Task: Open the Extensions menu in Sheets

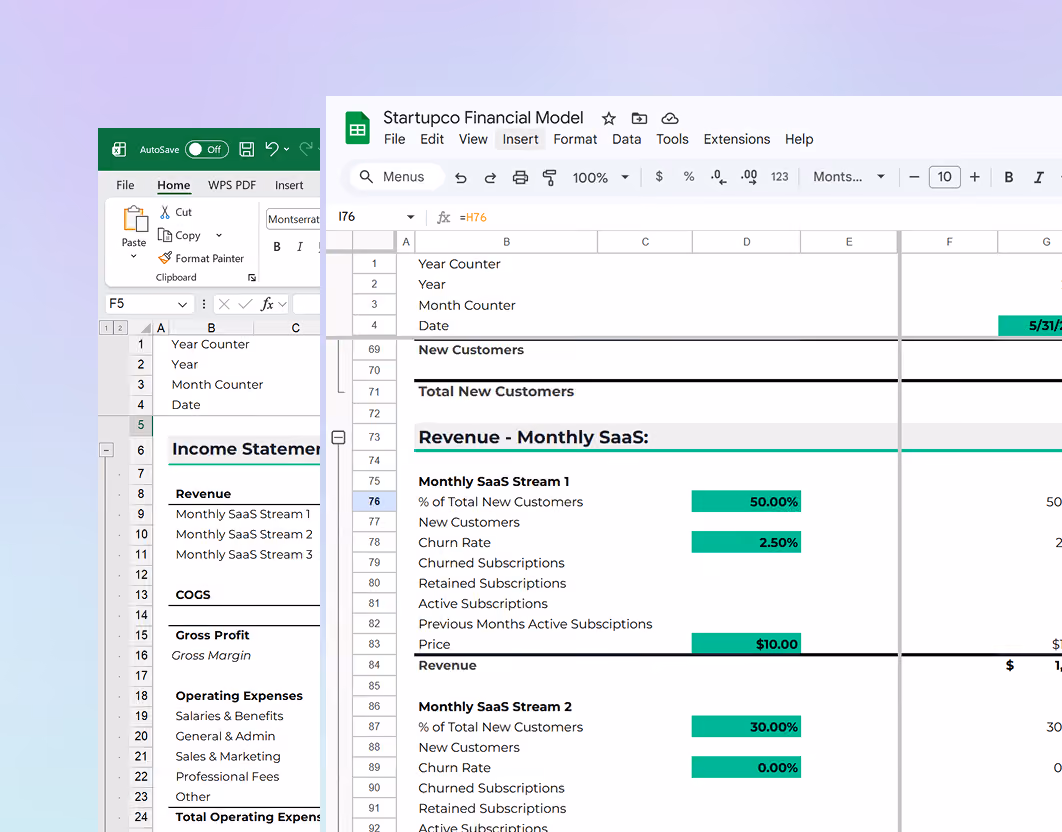Action: point(736,139)
